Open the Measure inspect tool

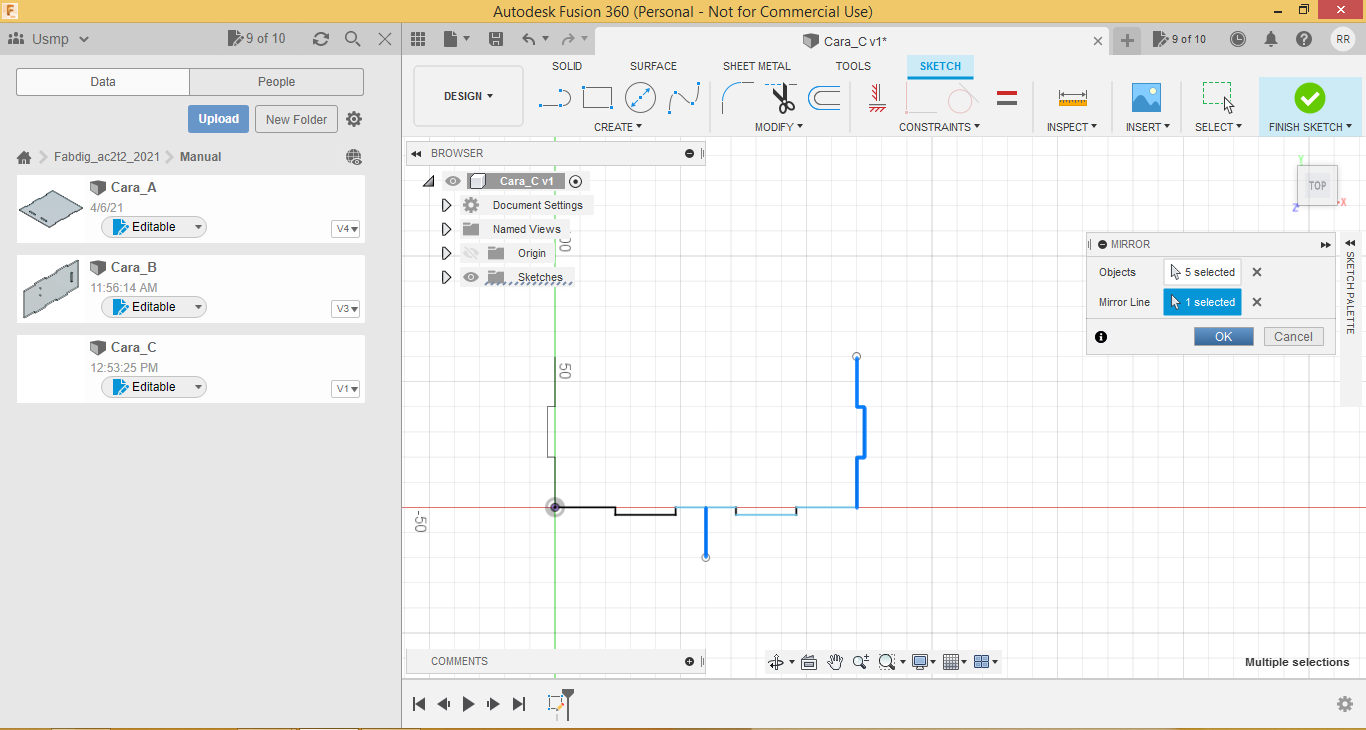click(1072, 97)
